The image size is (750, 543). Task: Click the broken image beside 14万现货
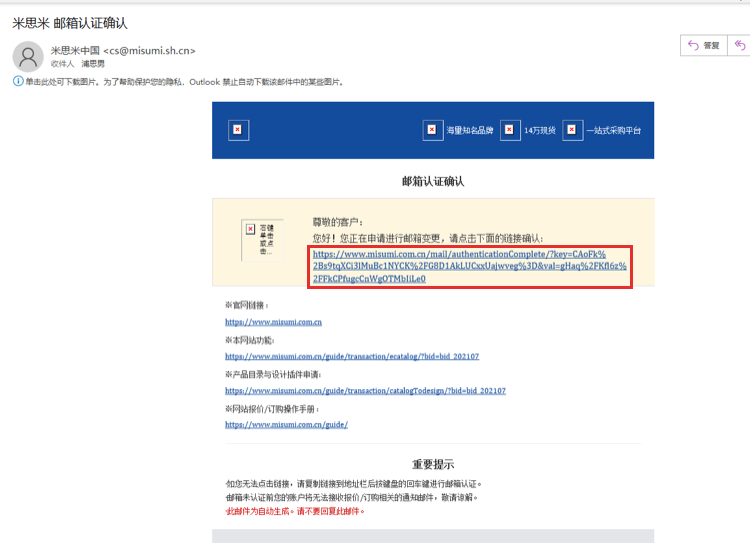(x=510, y=130)
